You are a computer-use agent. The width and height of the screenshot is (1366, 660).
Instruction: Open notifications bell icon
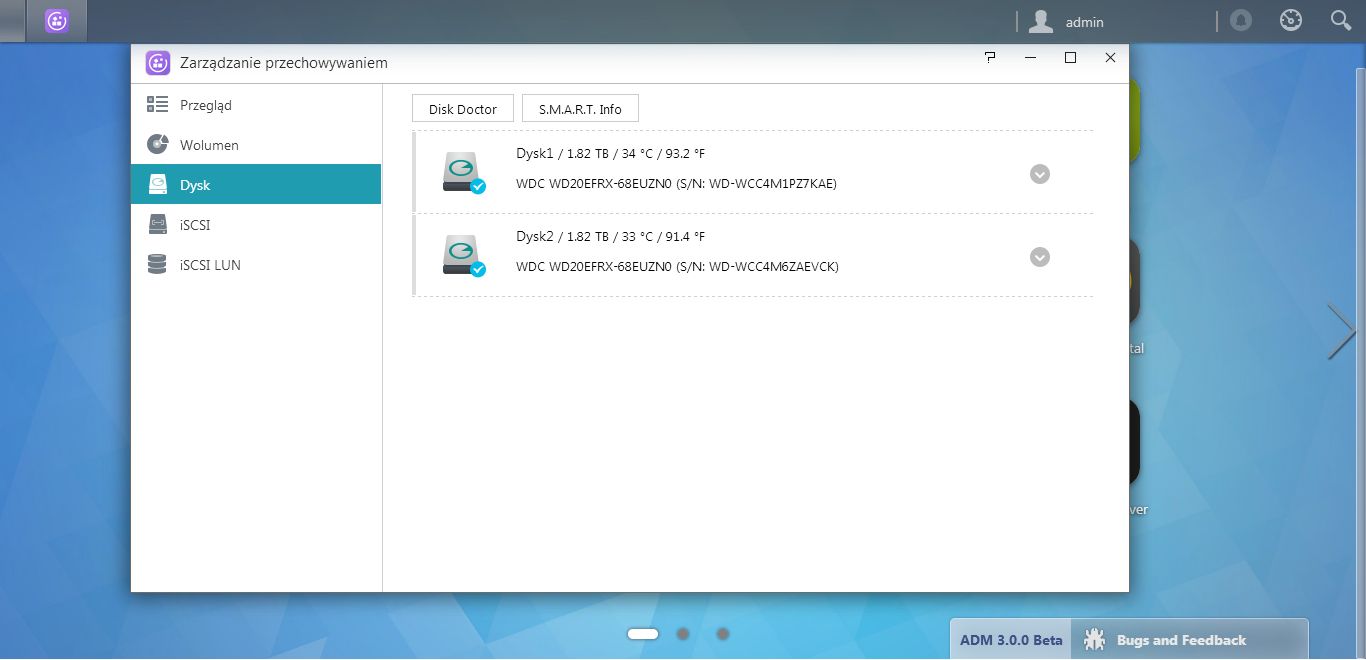(x=1241, y=20)
